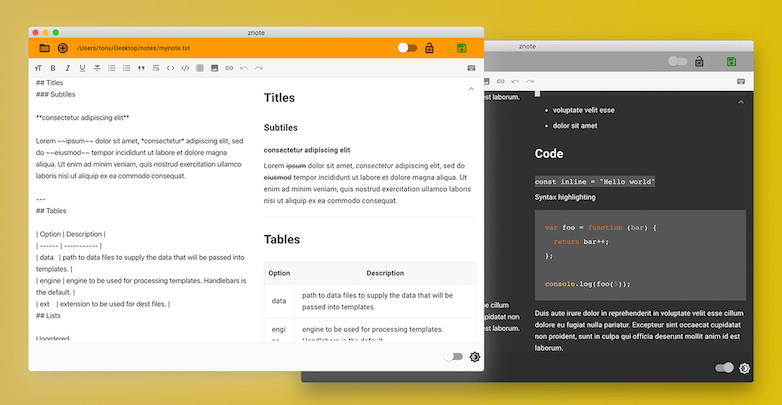
Task: Toggle bold formatting
Action: tap(53, 68)
